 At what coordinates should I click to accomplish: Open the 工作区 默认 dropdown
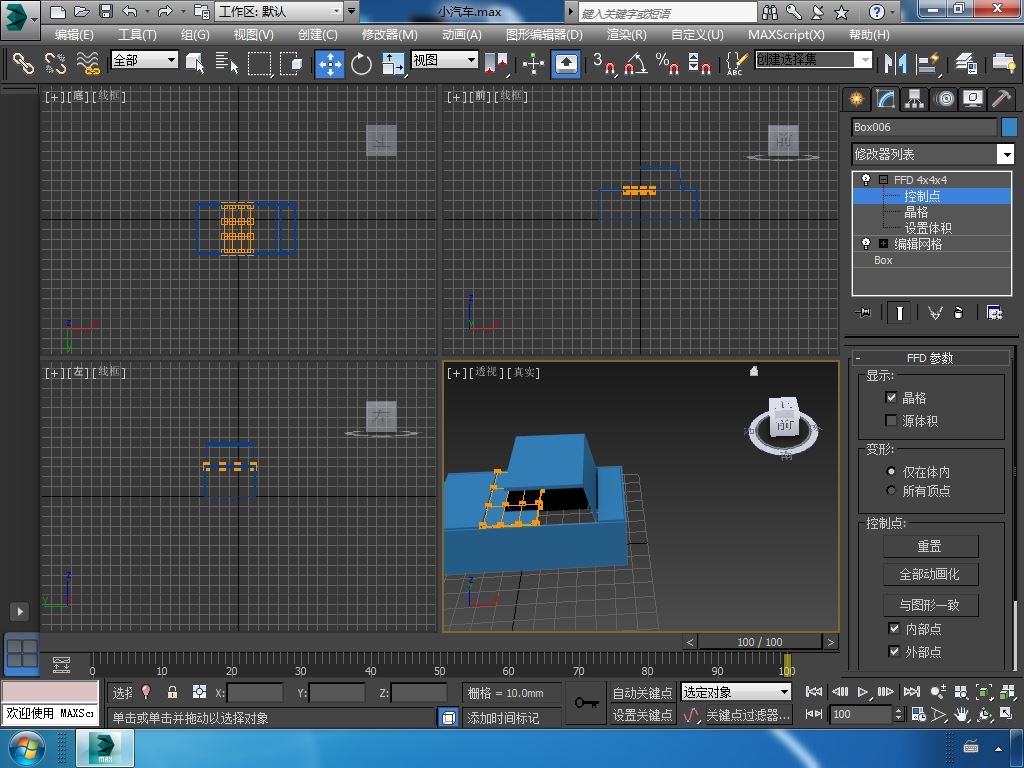(279, 11)
